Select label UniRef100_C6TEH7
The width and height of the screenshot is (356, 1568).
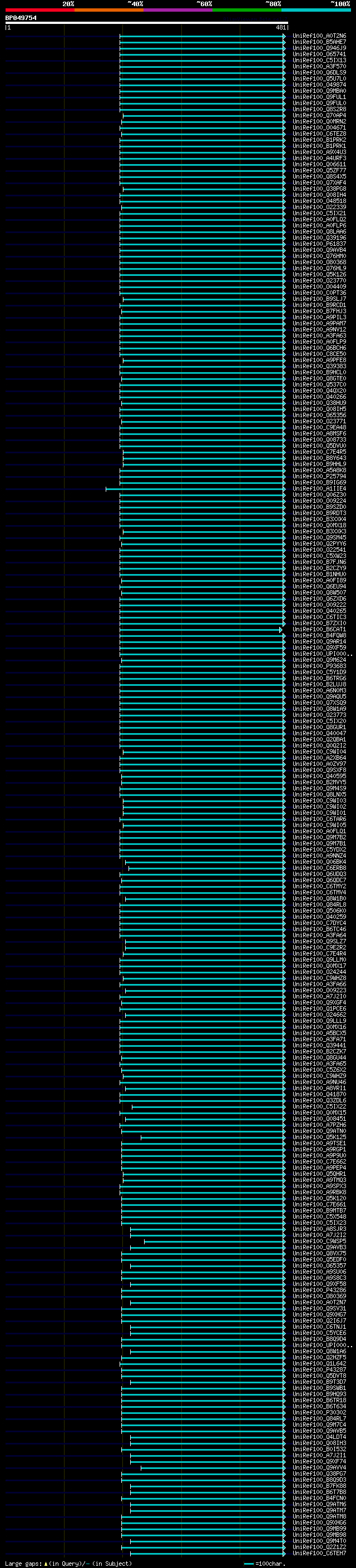coord(319,1553)
